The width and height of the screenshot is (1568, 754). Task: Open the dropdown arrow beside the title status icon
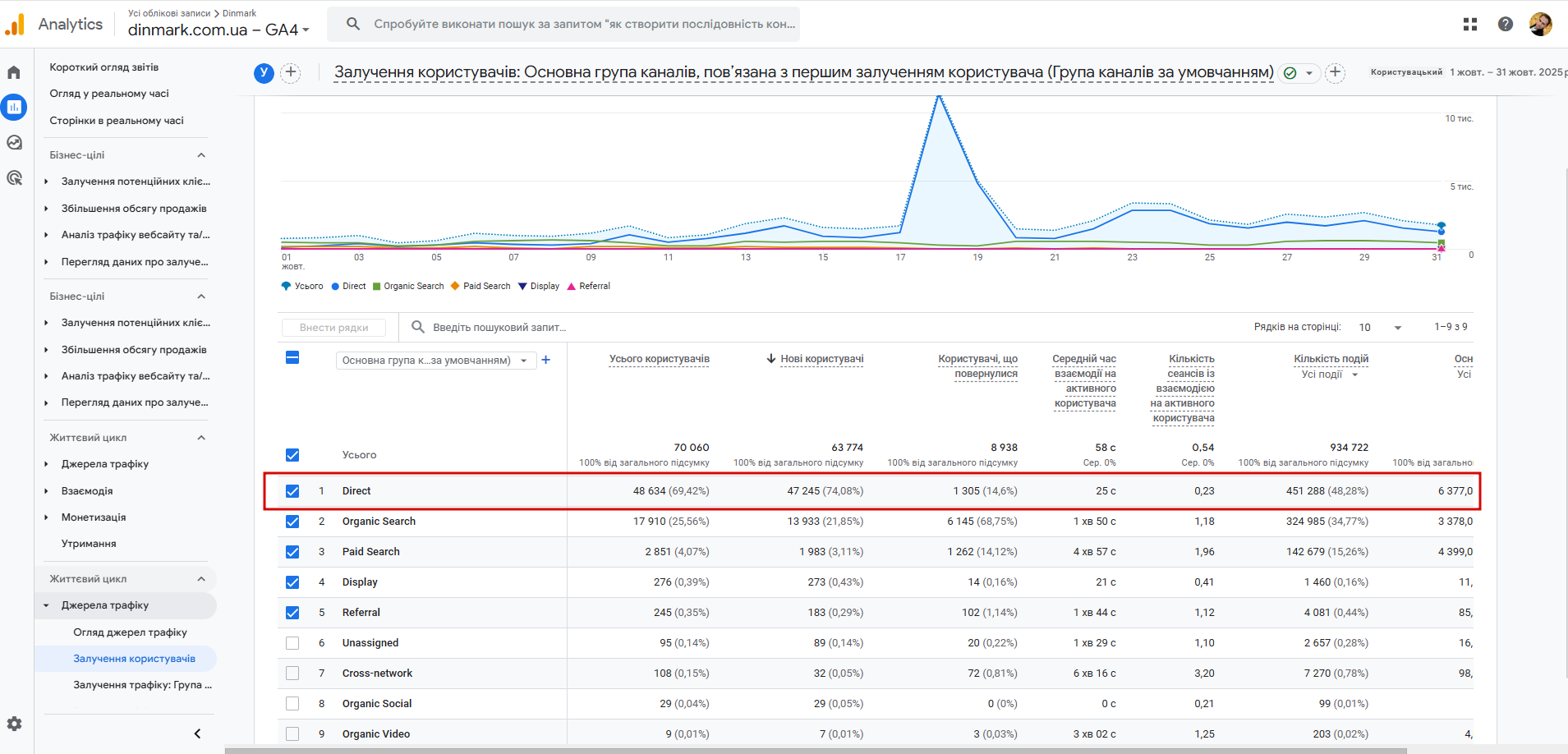click(1309, 73)
